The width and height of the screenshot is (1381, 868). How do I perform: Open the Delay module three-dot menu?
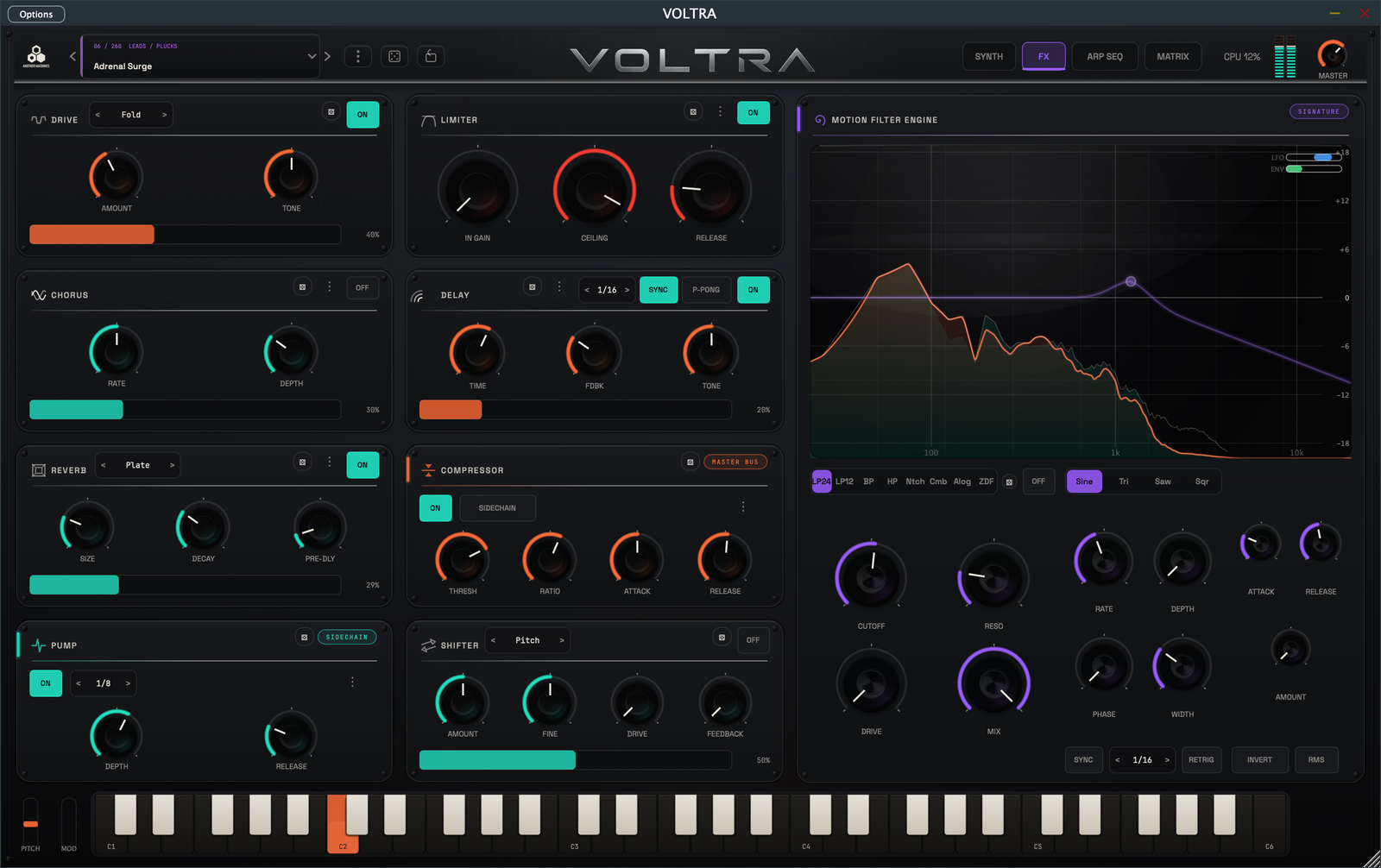pyautogui.click(x=558, y=286)
